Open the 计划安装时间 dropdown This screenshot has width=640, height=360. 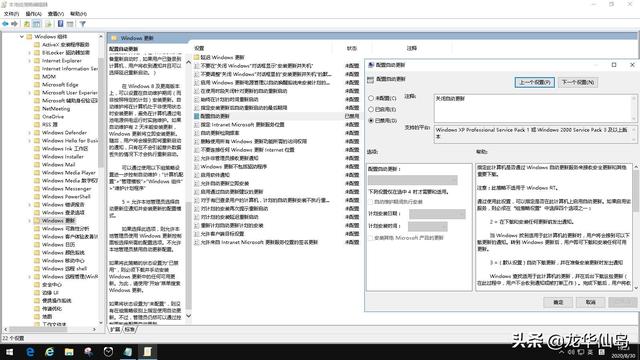(427, 226)
